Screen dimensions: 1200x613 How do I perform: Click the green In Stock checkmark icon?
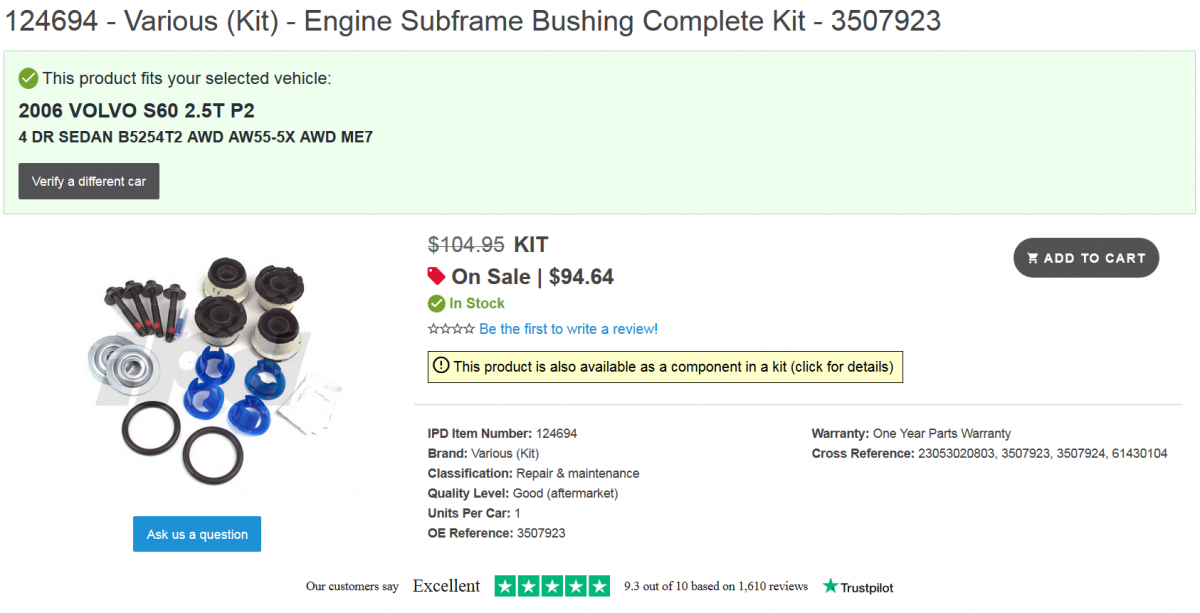tap(436, 303)
